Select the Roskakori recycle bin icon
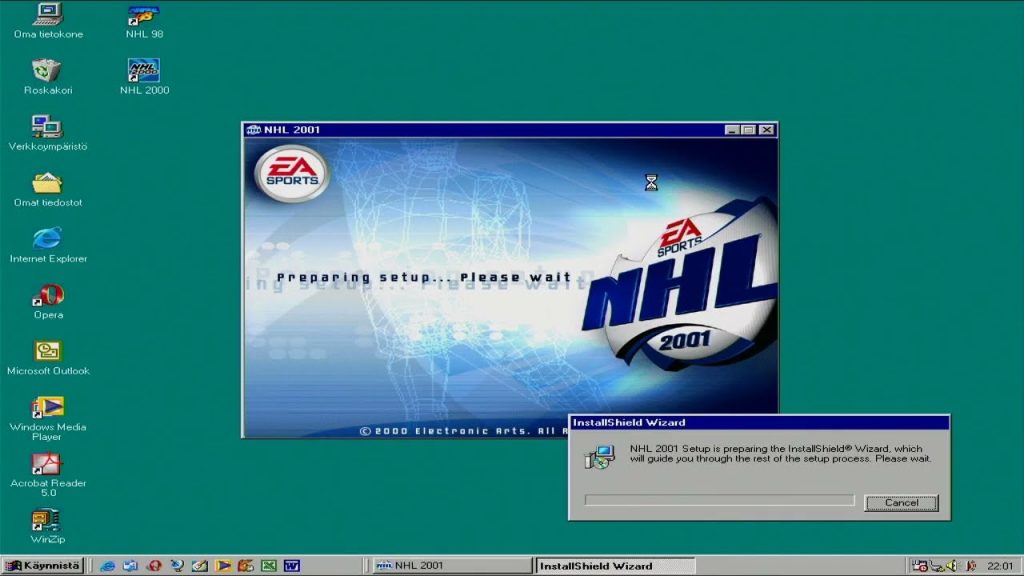Viewport: 1024px width, 576px height. point(47,72)
